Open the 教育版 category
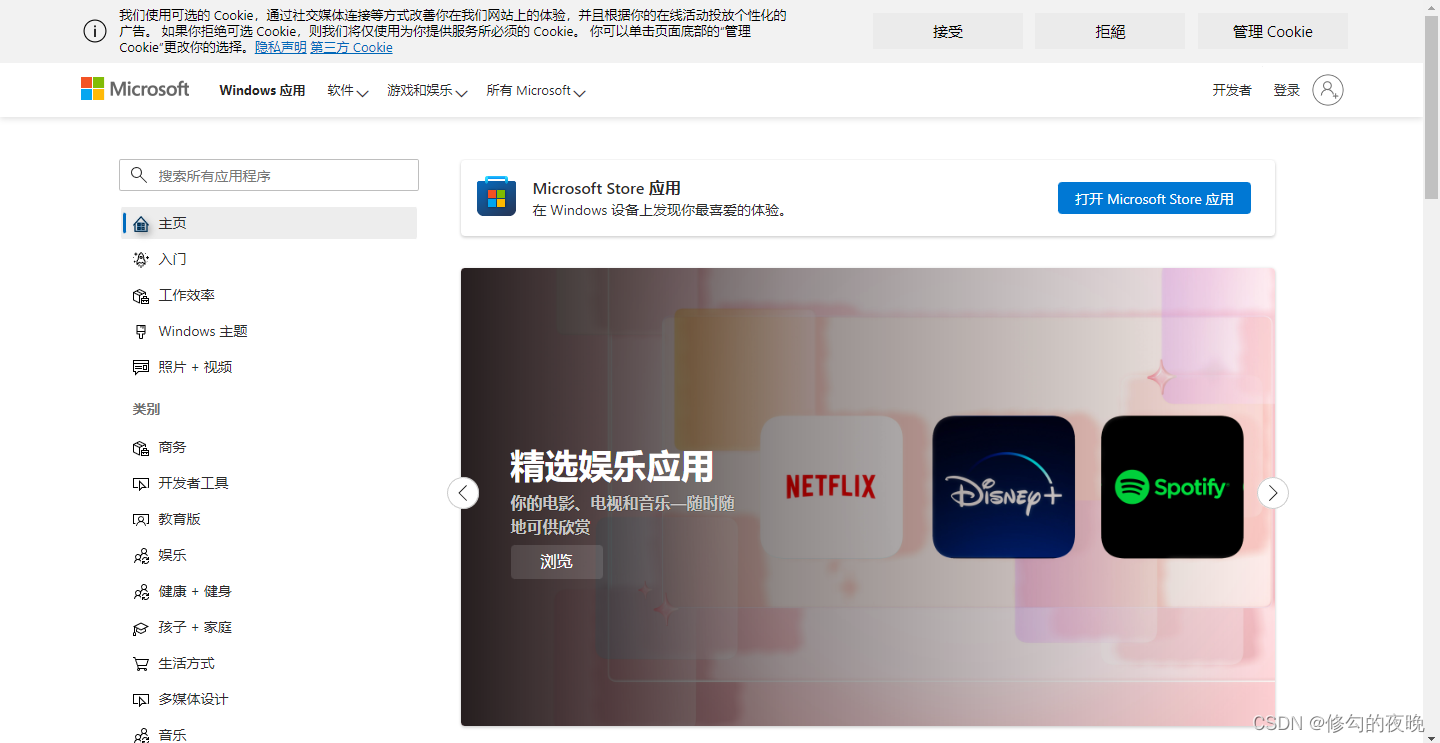The image size is (1440, 743). (270, 519)
